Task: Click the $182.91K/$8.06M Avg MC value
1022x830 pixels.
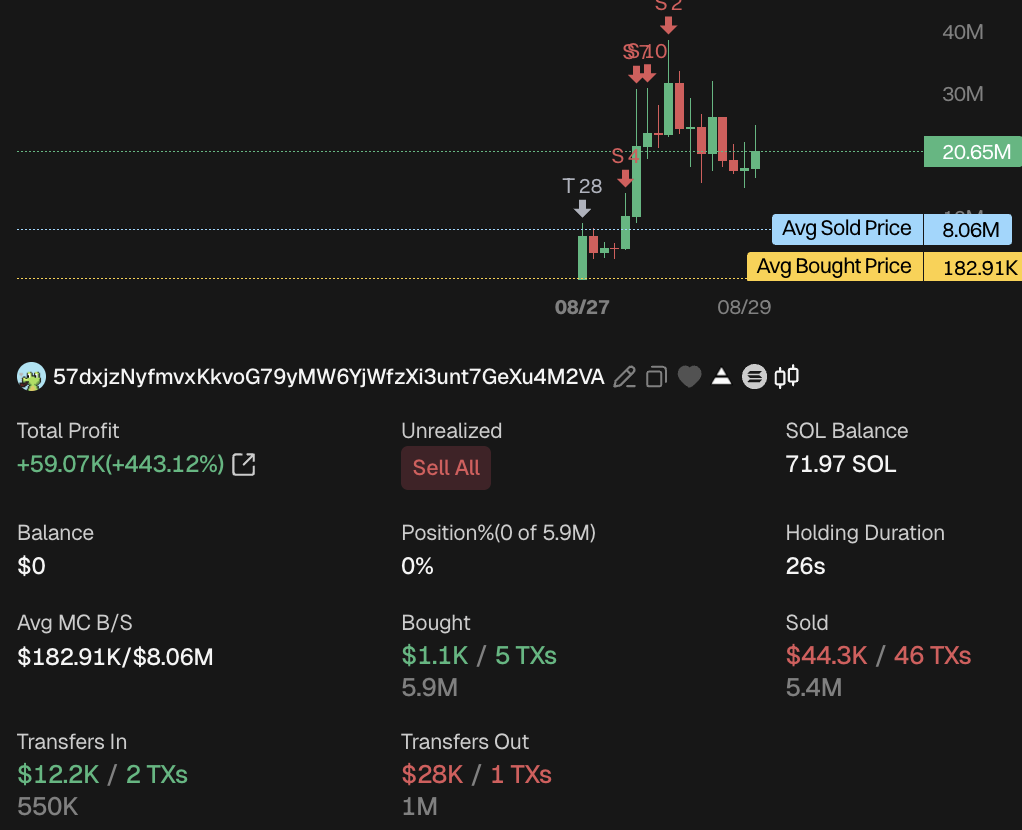Action: click(x=115, y=657)
